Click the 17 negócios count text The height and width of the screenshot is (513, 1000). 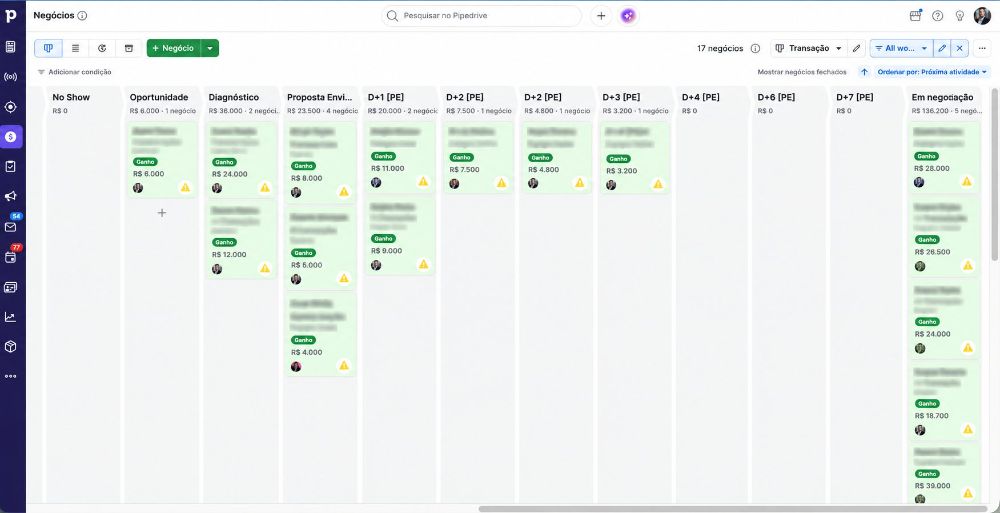[x=720, y=48]
